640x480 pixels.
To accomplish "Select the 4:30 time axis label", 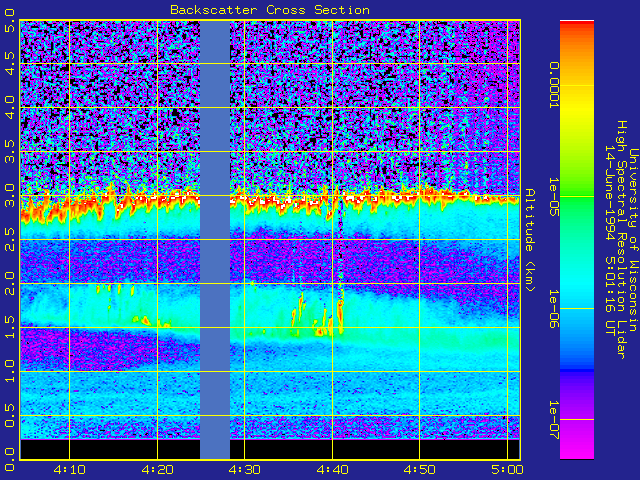I will coord(244,470).
